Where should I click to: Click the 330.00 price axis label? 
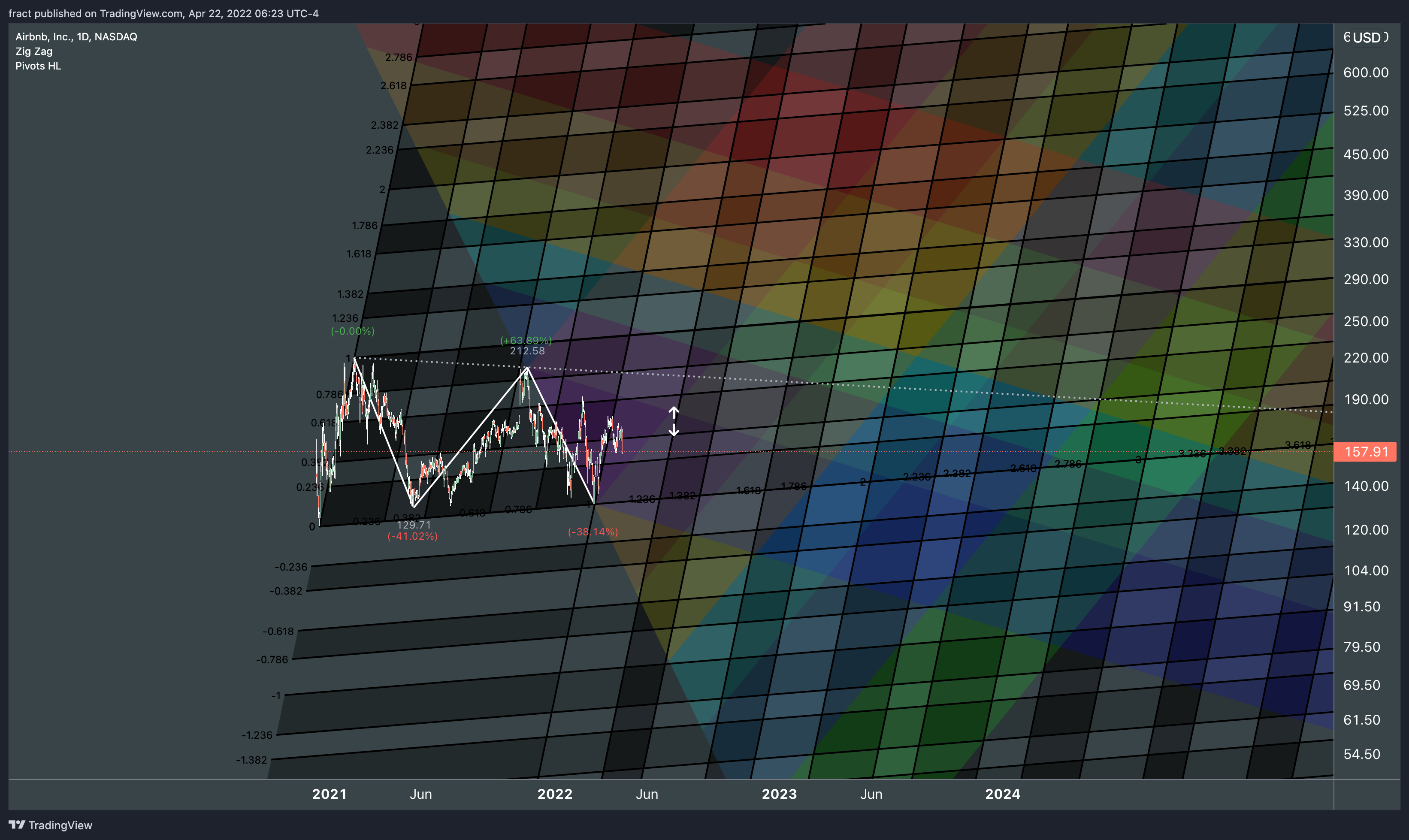click(x=1365, y=242)
